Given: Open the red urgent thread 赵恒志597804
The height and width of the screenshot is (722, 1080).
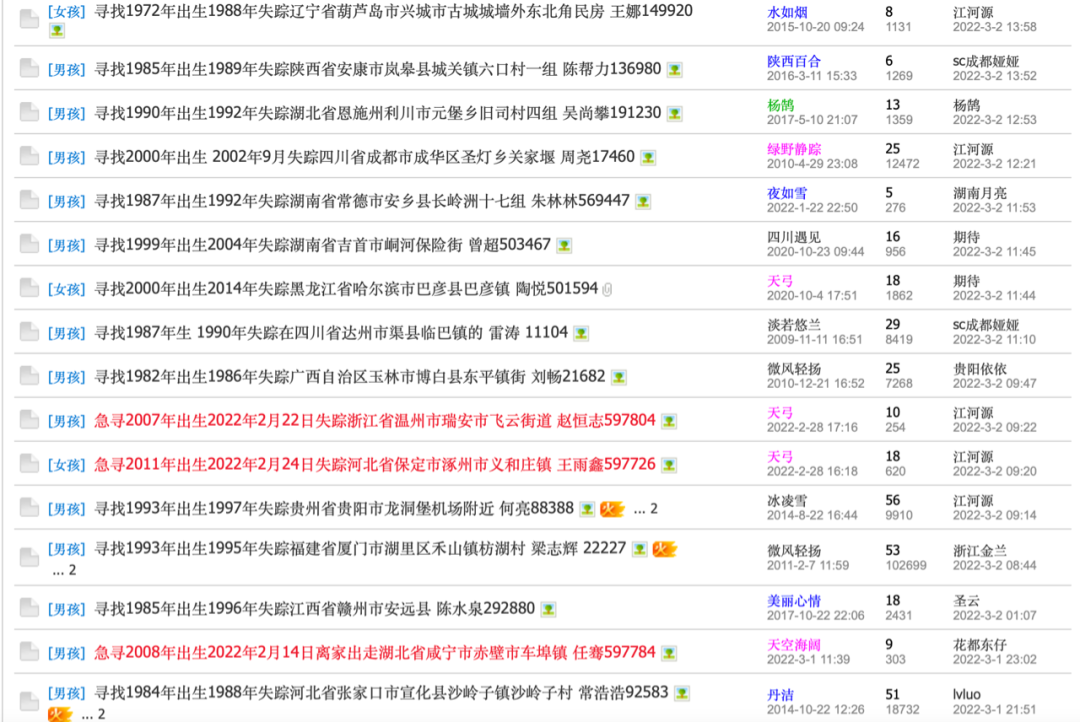Looking at the screenshot, I should point(375,420).
